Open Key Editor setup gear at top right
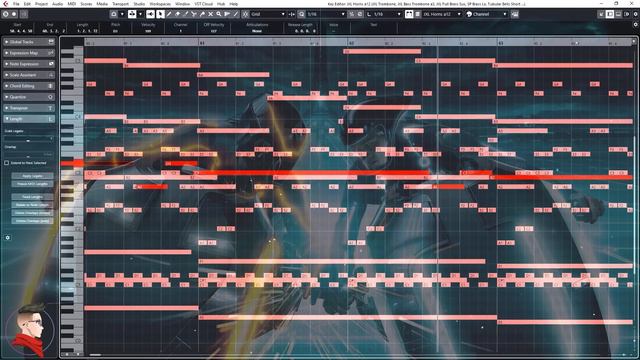Screen dimensions: 640x360 [635, 14]
